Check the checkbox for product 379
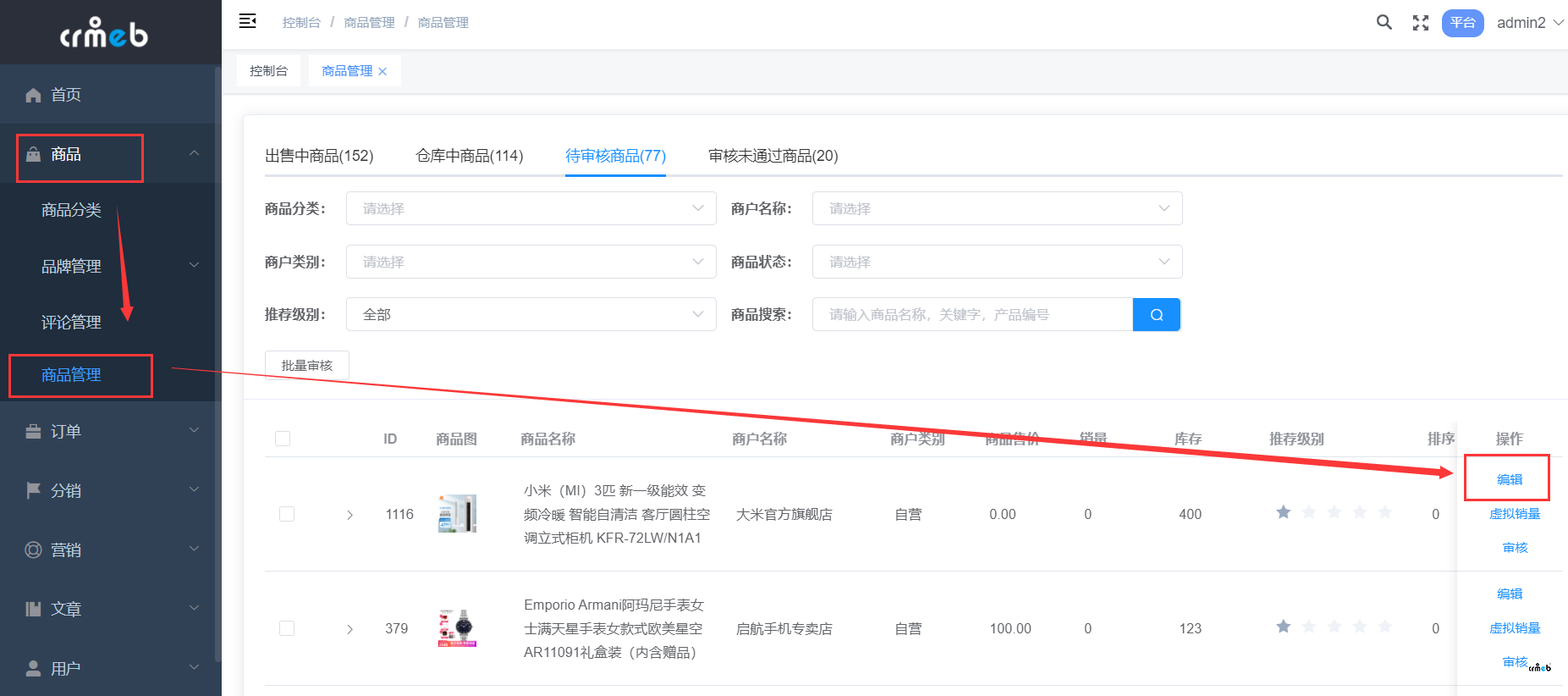1568x696 pixels. [x=287, y=628]
